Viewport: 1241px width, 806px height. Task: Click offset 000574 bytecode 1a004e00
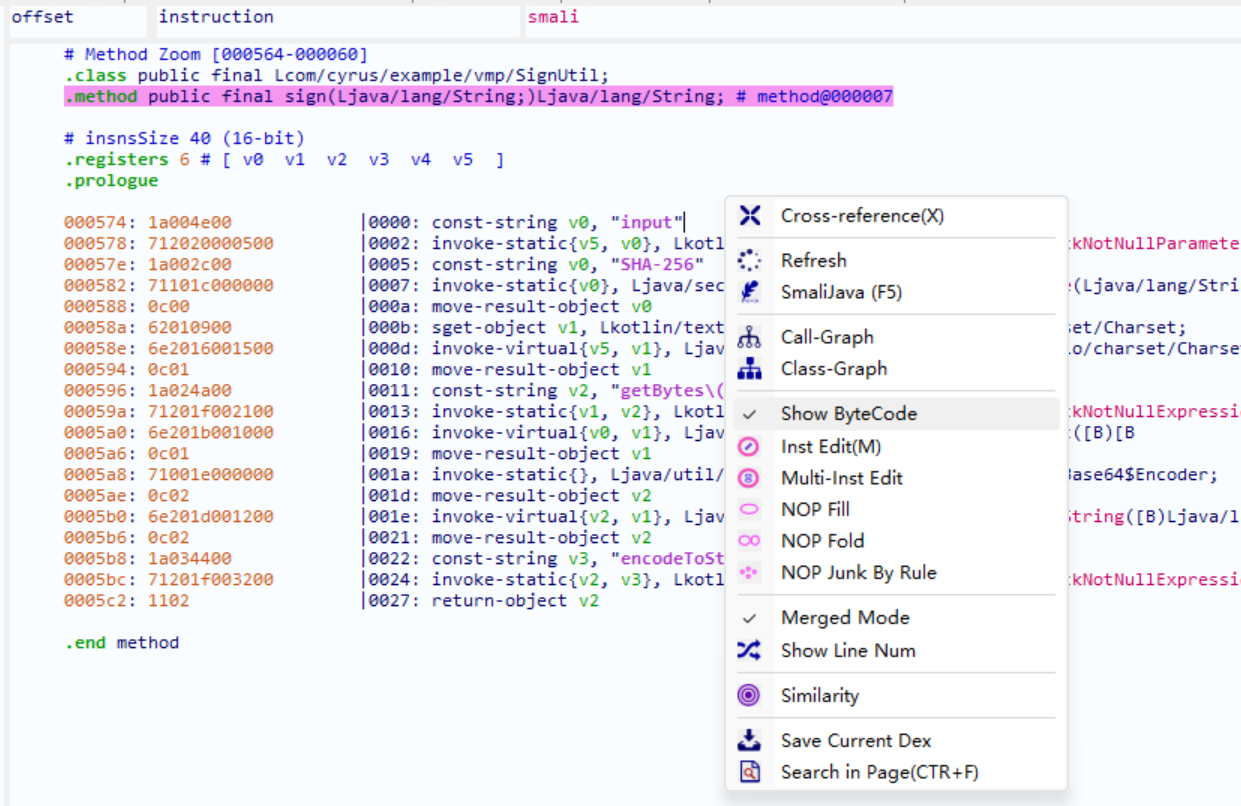point(148,222)
